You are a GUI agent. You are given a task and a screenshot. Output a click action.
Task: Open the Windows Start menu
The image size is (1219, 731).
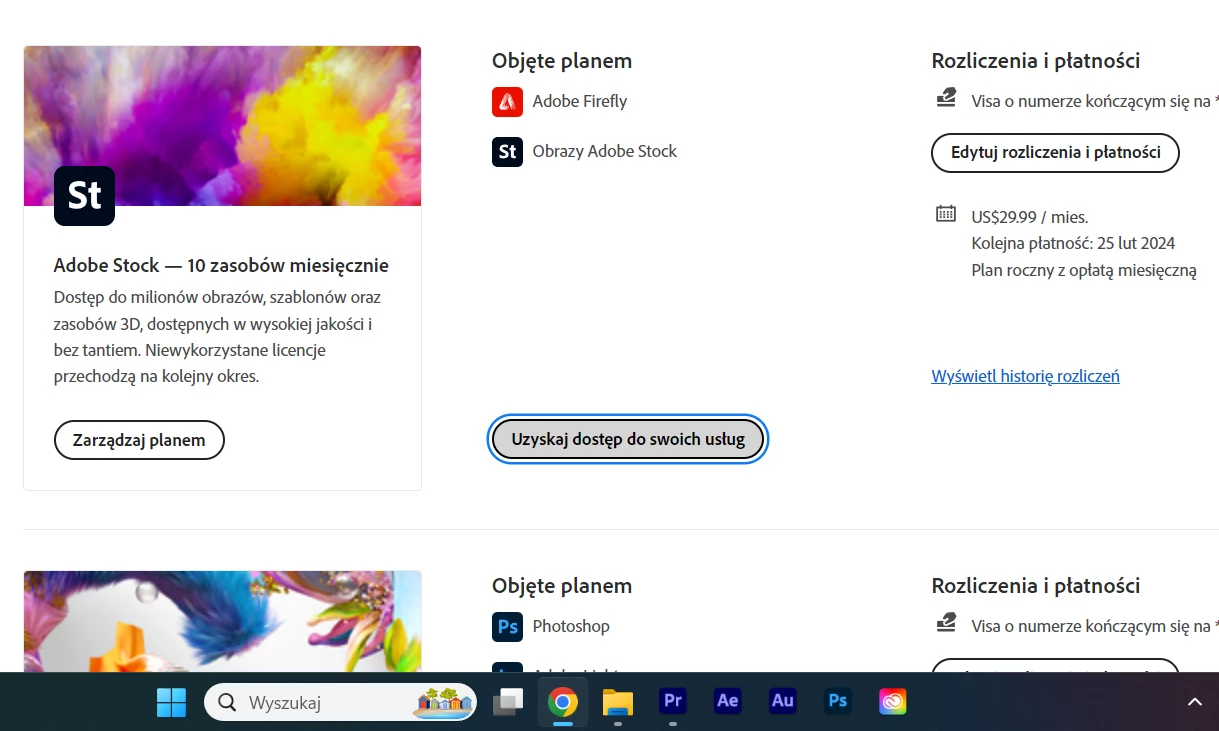coord(171,702)
